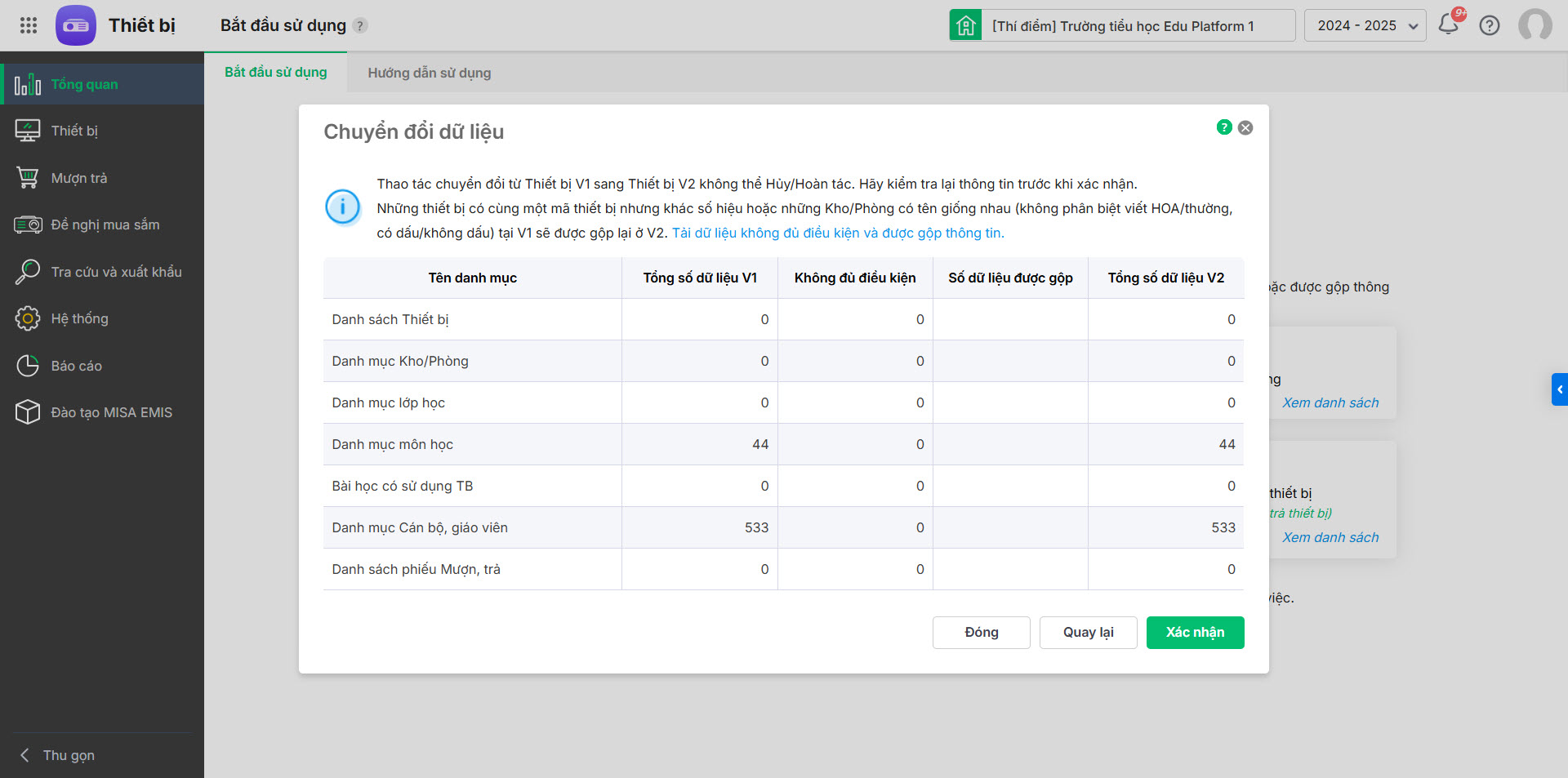Open the help question mark in header
This screenshot has width=1568, height=778.
pyautogui.click(x=1490, y=25)
